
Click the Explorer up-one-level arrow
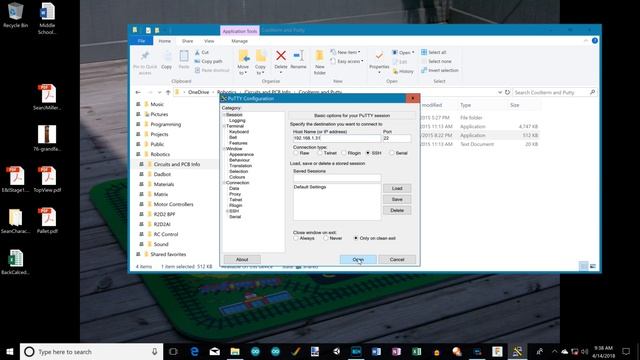click(168, 92)
